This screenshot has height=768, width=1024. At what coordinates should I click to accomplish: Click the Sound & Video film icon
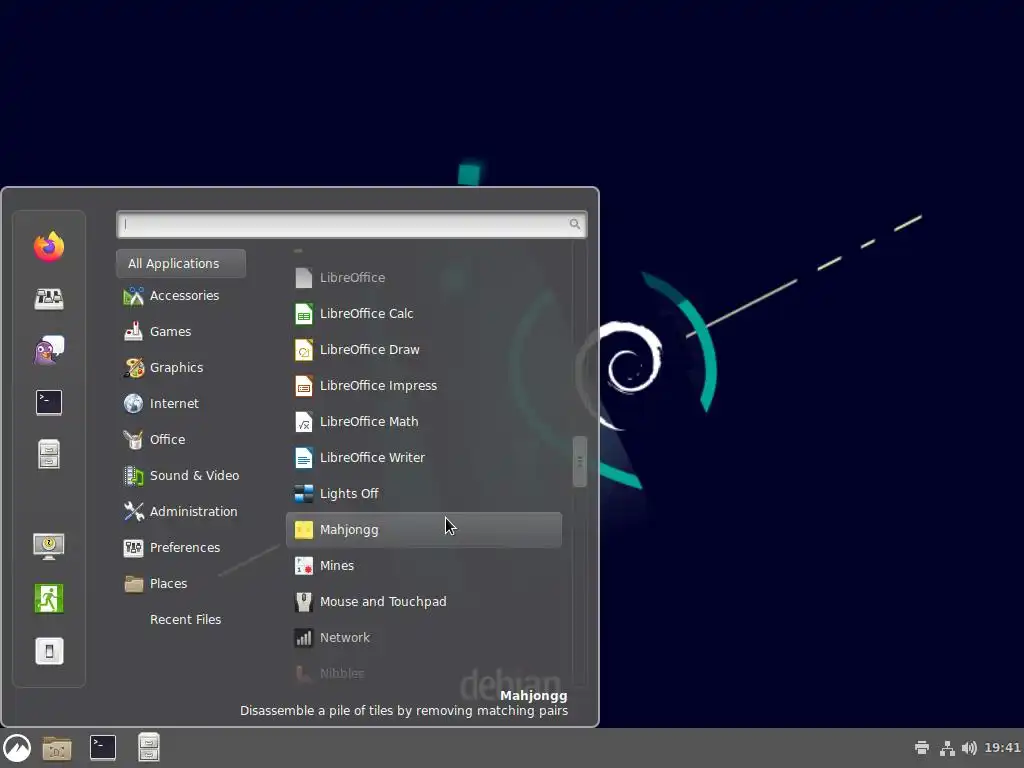(133, 475)
